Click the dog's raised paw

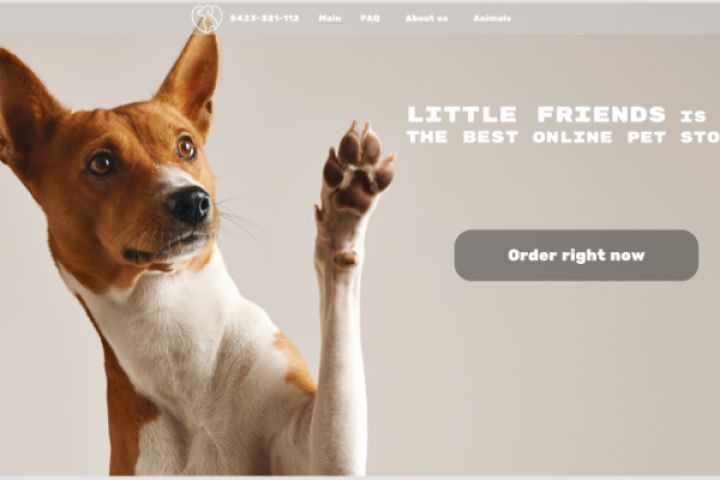(358, 168)
